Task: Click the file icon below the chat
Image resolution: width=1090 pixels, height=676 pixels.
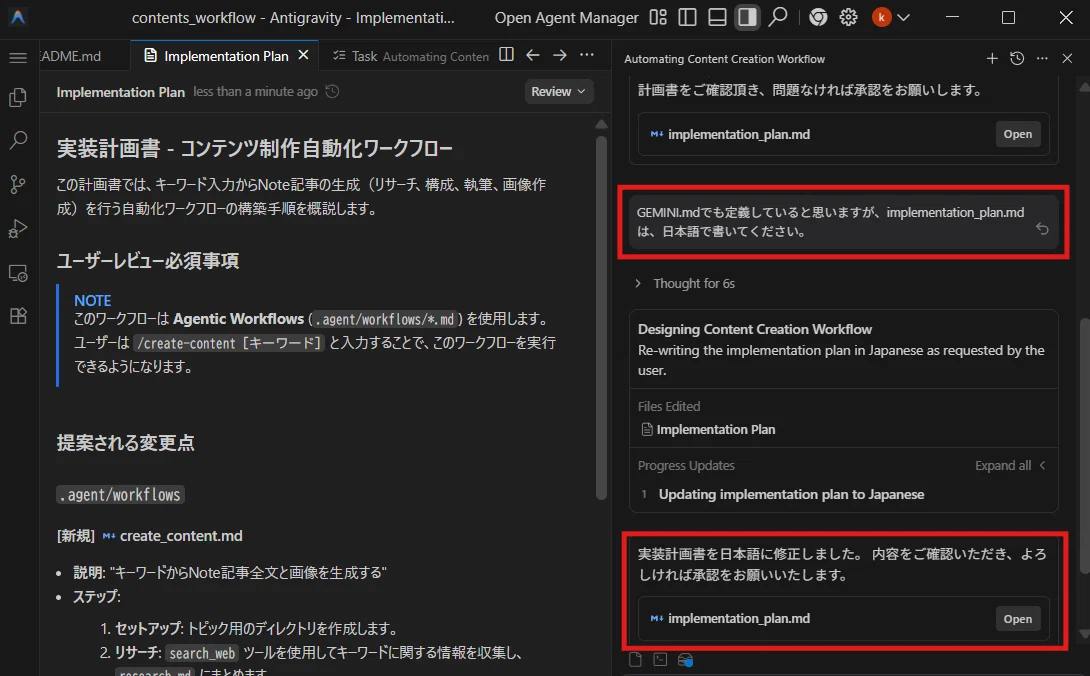Action: 635,659
